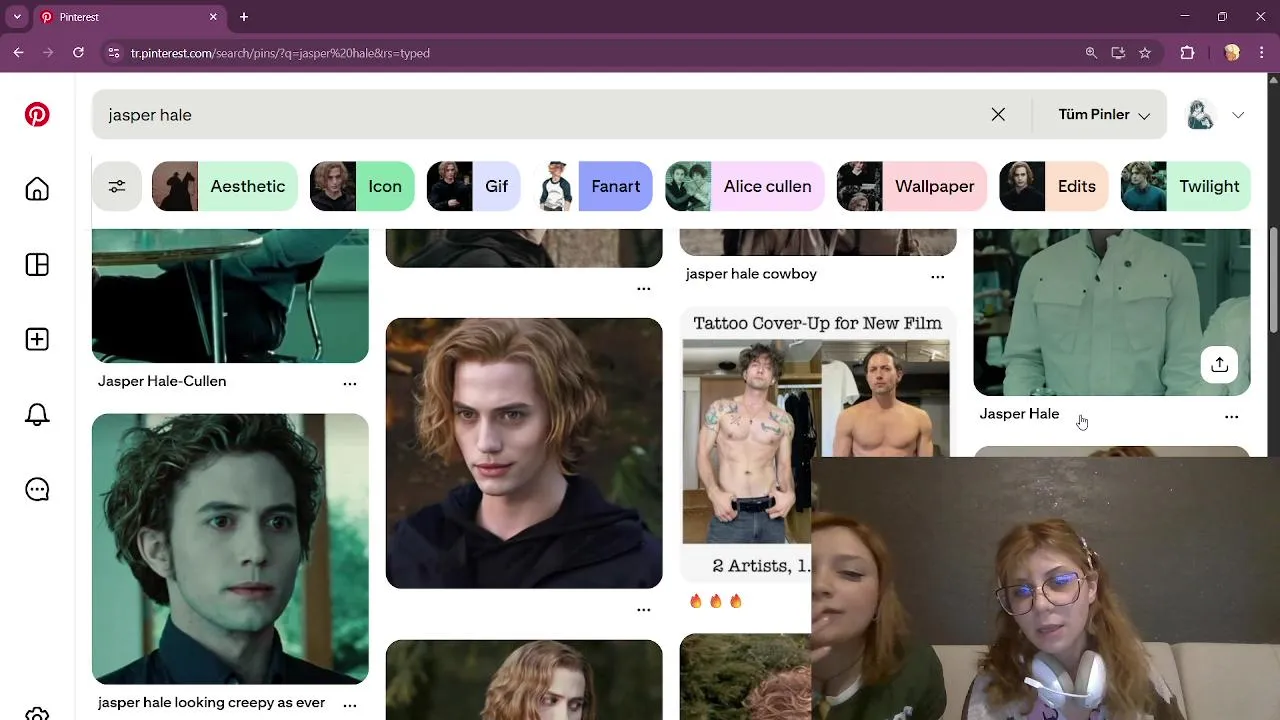Select the Fanart filter chip
Image resolution: width=1280 pixels, height=720 pixels.
[x=593, y=186]
